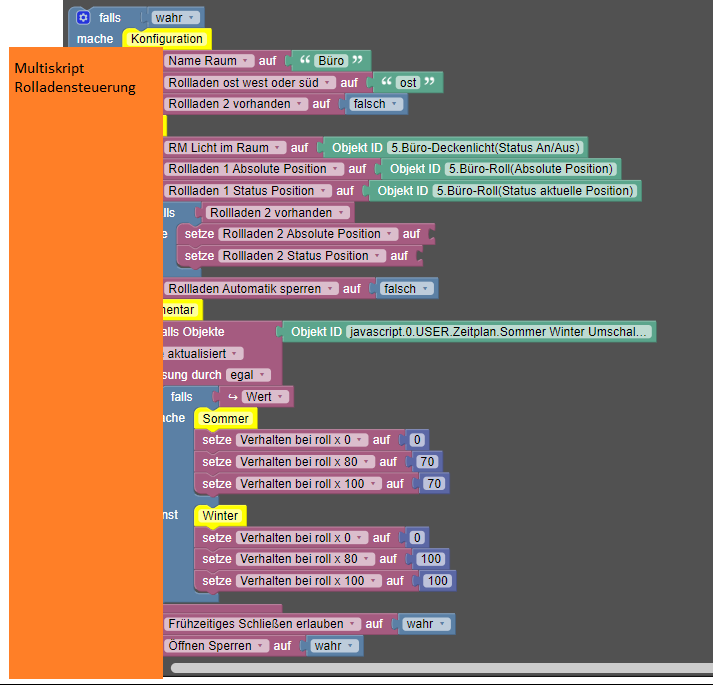This screenshot has width=713, height=685.
Task: Click setze block for Rollladen 2 Status Position
Action: click(299, 256)
